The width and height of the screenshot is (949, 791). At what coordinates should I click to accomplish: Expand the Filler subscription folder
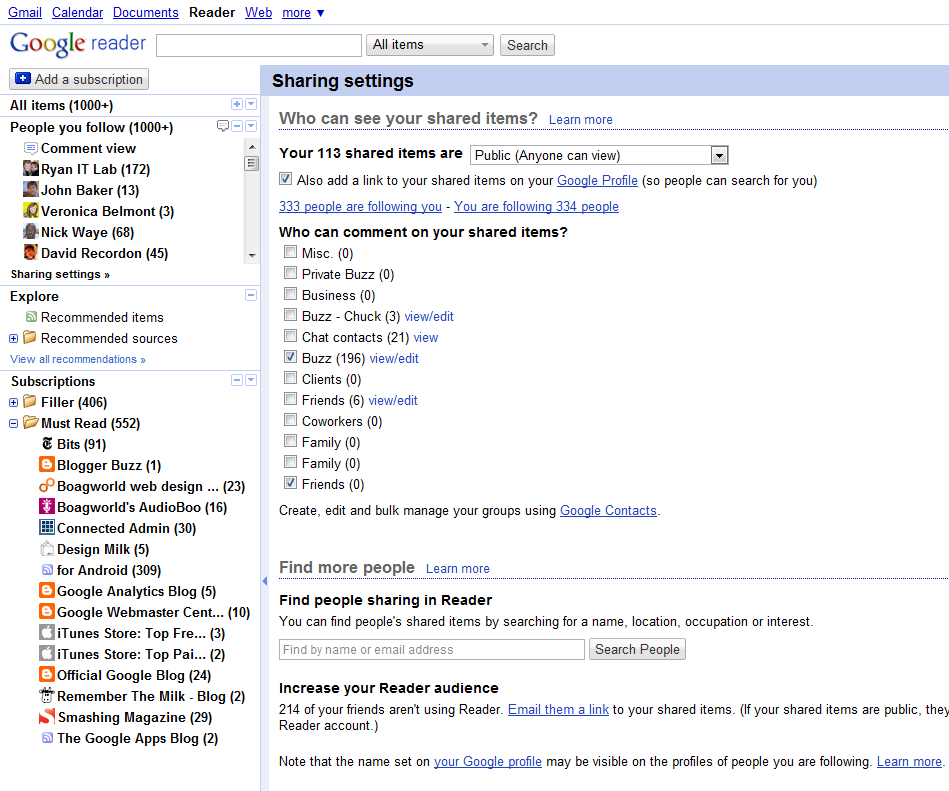[x=14, y=402]
